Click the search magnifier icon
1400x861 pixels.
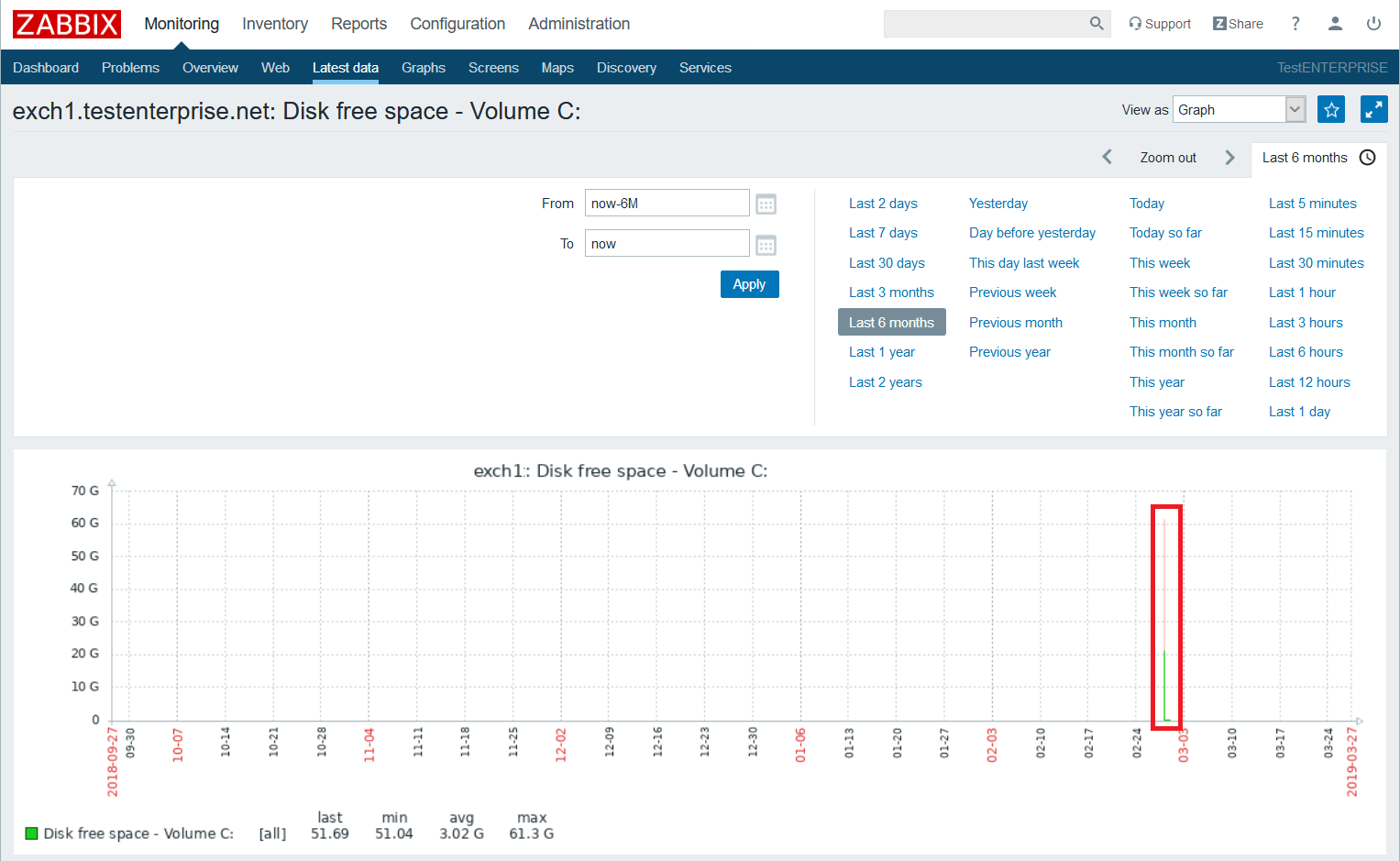pyautogui.click(x=1096, y=24)
